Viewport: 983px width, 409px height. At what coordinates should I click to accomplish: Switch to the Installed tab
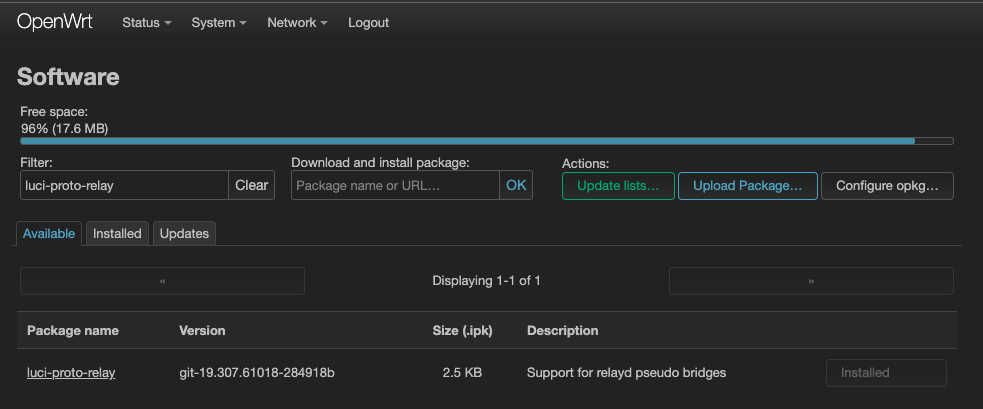tap(117, 234)
